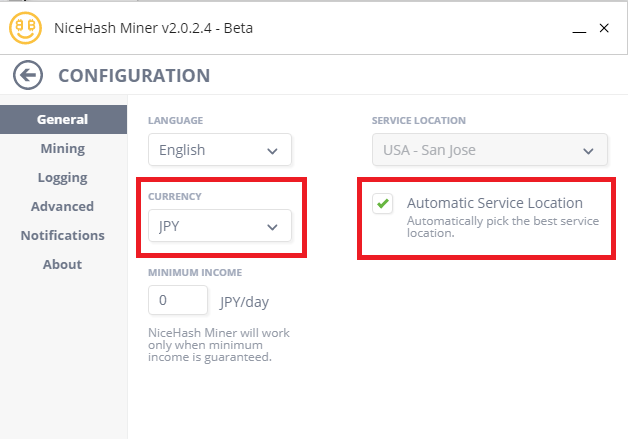Click the chevron in the Language dropdown

click(272, 151)
